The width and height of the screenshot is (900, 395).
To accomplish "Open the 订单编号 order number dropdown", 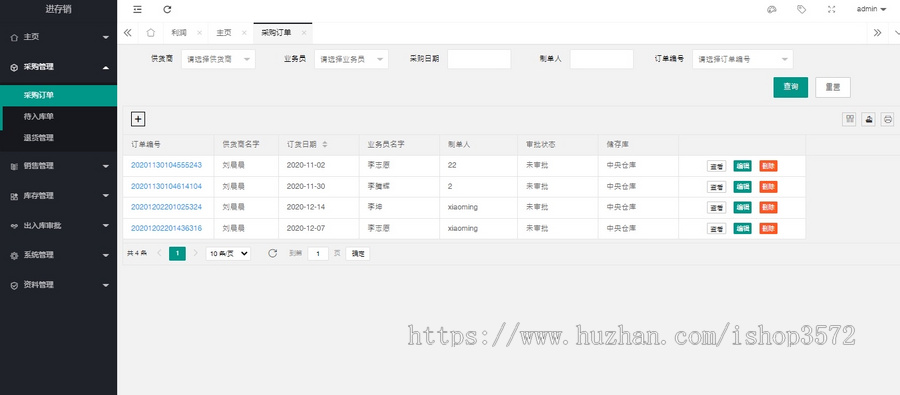I will click(x=743, y=59).
